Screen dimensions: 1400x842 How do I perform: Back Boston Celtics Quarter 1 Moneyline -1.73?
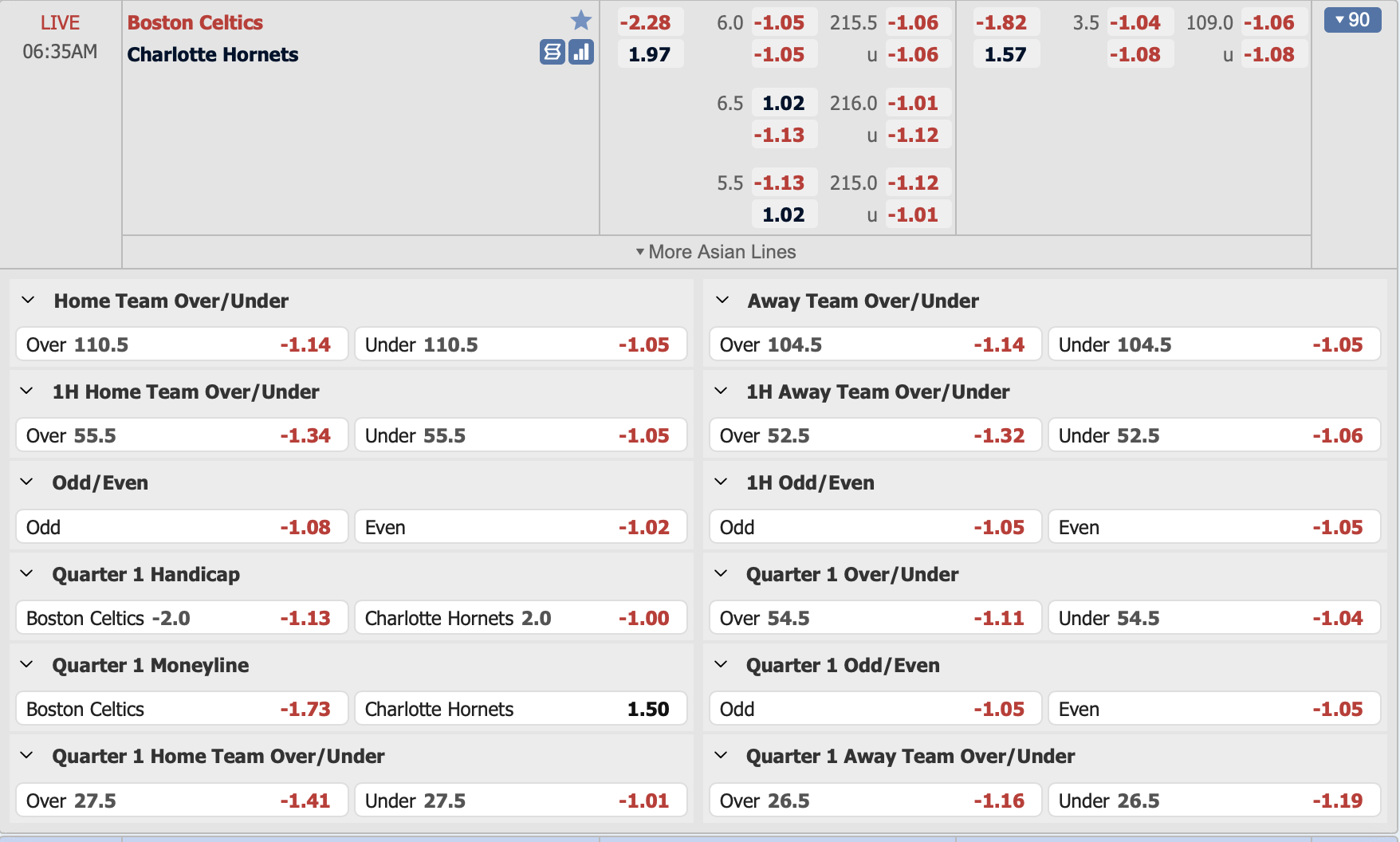tap(182, 709)
